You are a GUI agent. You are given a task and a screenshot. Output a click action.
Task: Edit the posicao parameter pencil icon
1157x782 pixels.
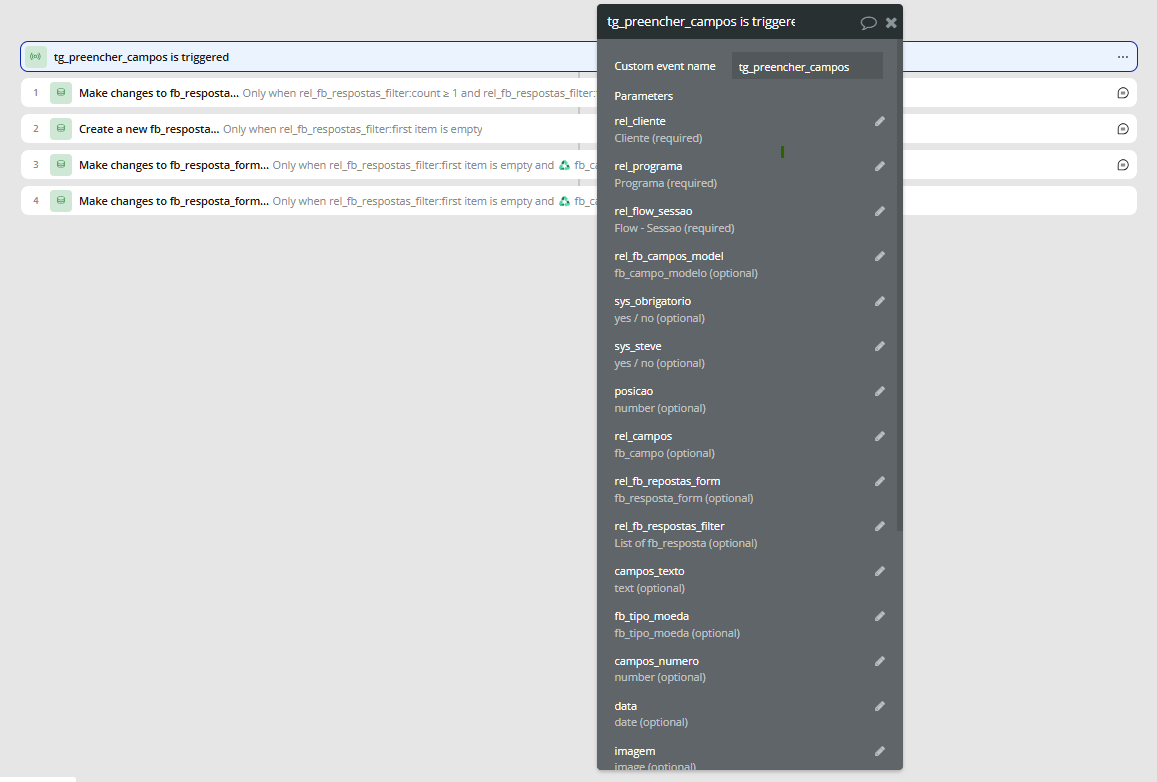point(880,391)
